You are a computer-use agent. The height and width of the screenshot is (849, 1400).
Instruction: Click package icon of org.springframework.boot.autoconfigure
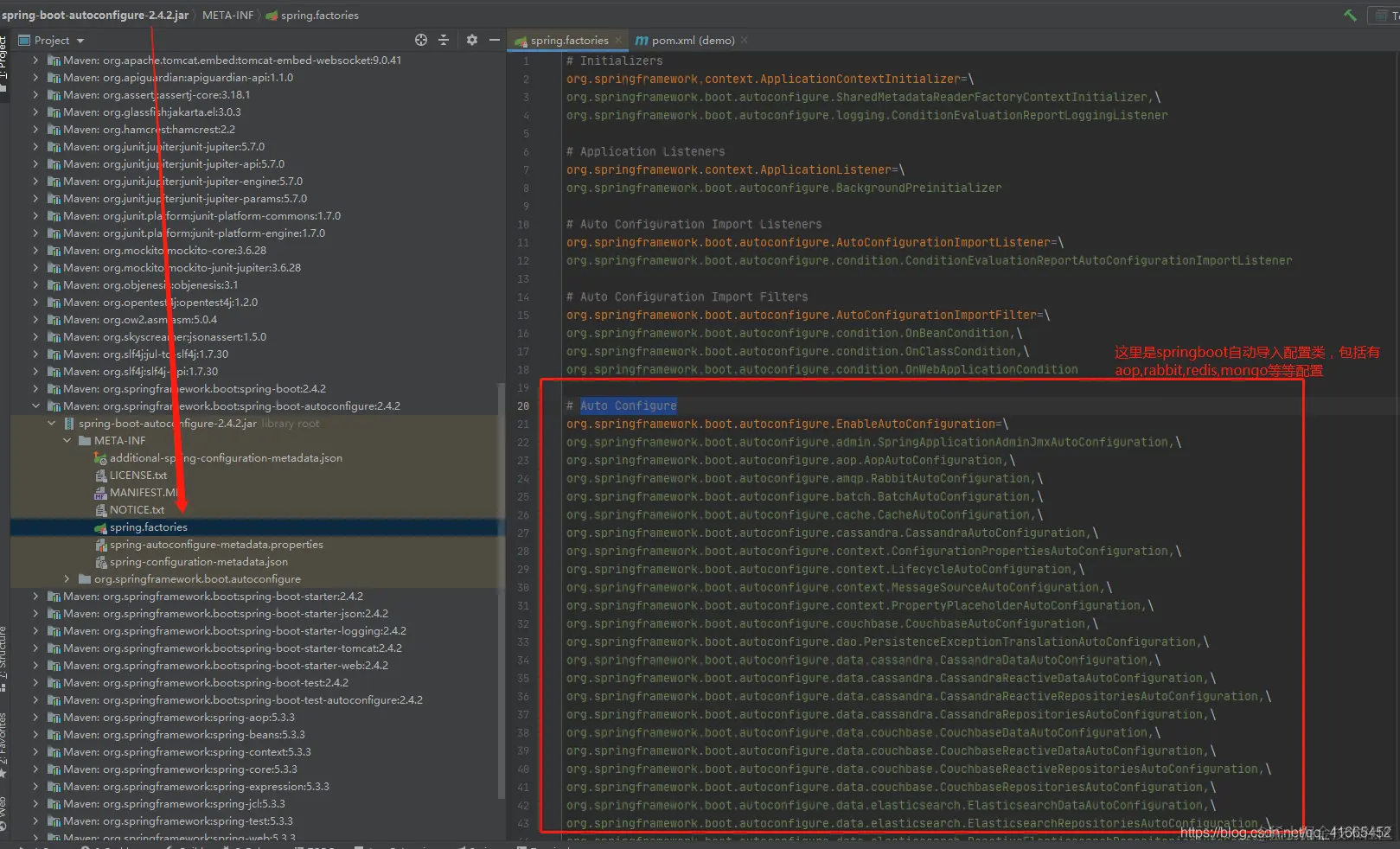pos(85,579)
